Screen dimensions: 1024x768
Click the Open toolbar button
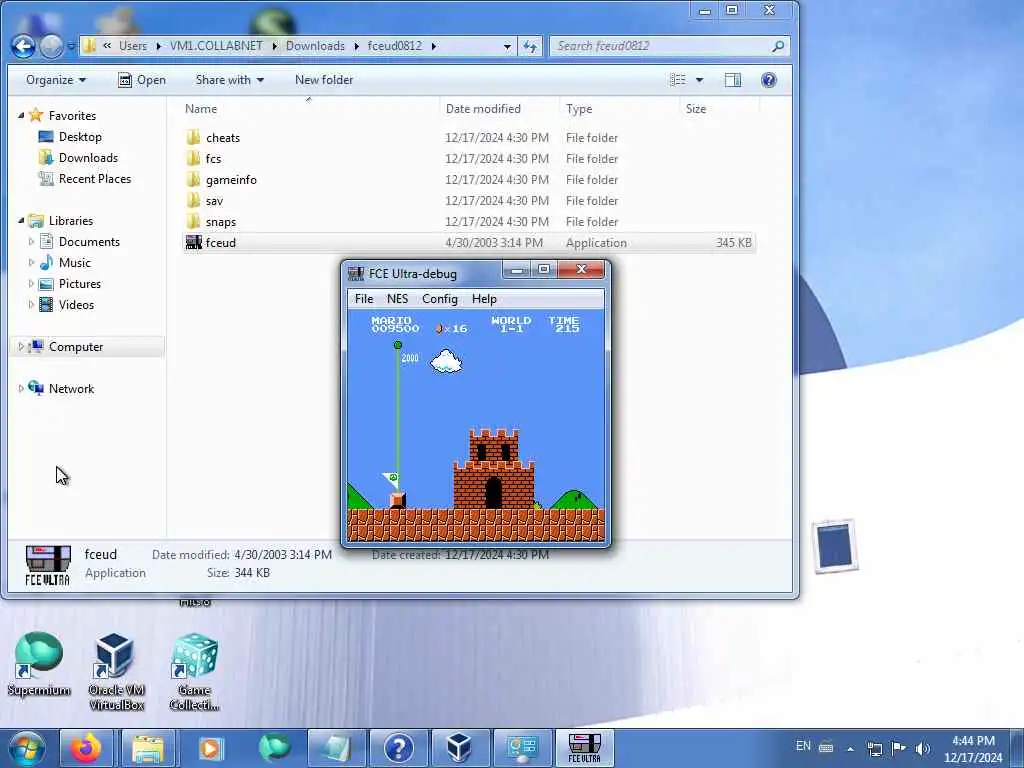(x=142, y=80)
